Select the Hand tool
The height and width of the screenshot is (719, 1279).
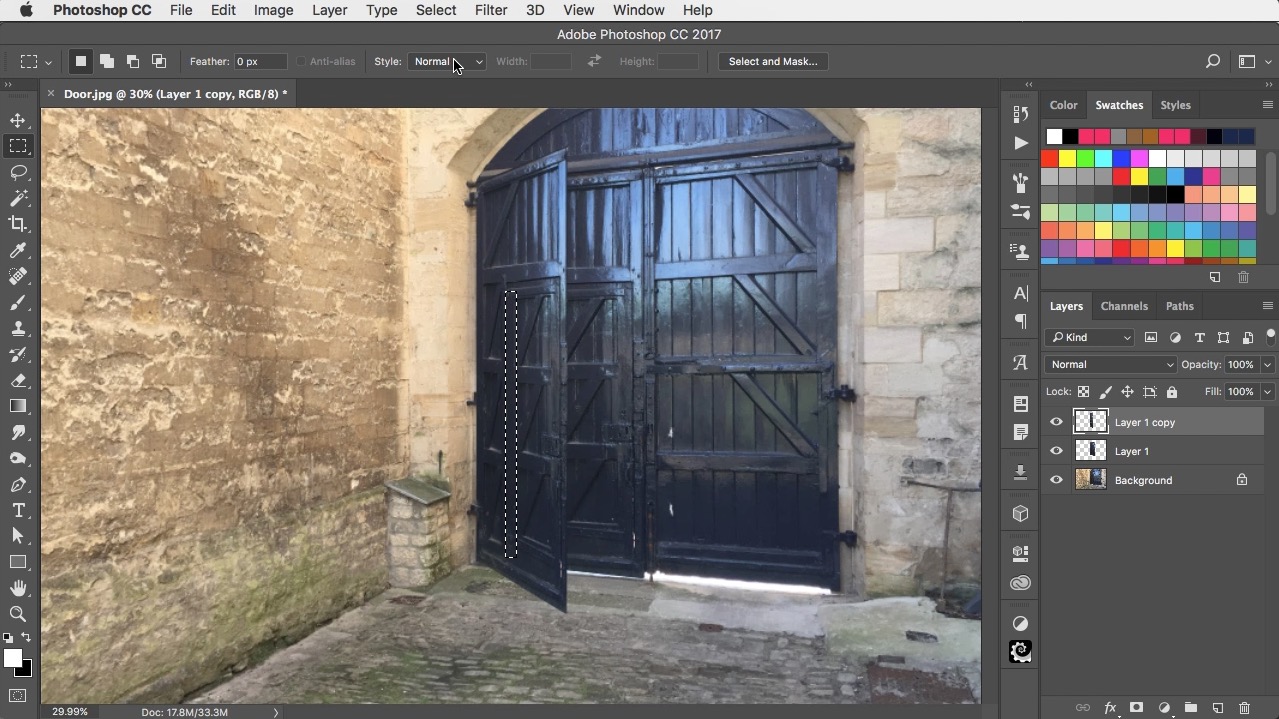point(18,589)
